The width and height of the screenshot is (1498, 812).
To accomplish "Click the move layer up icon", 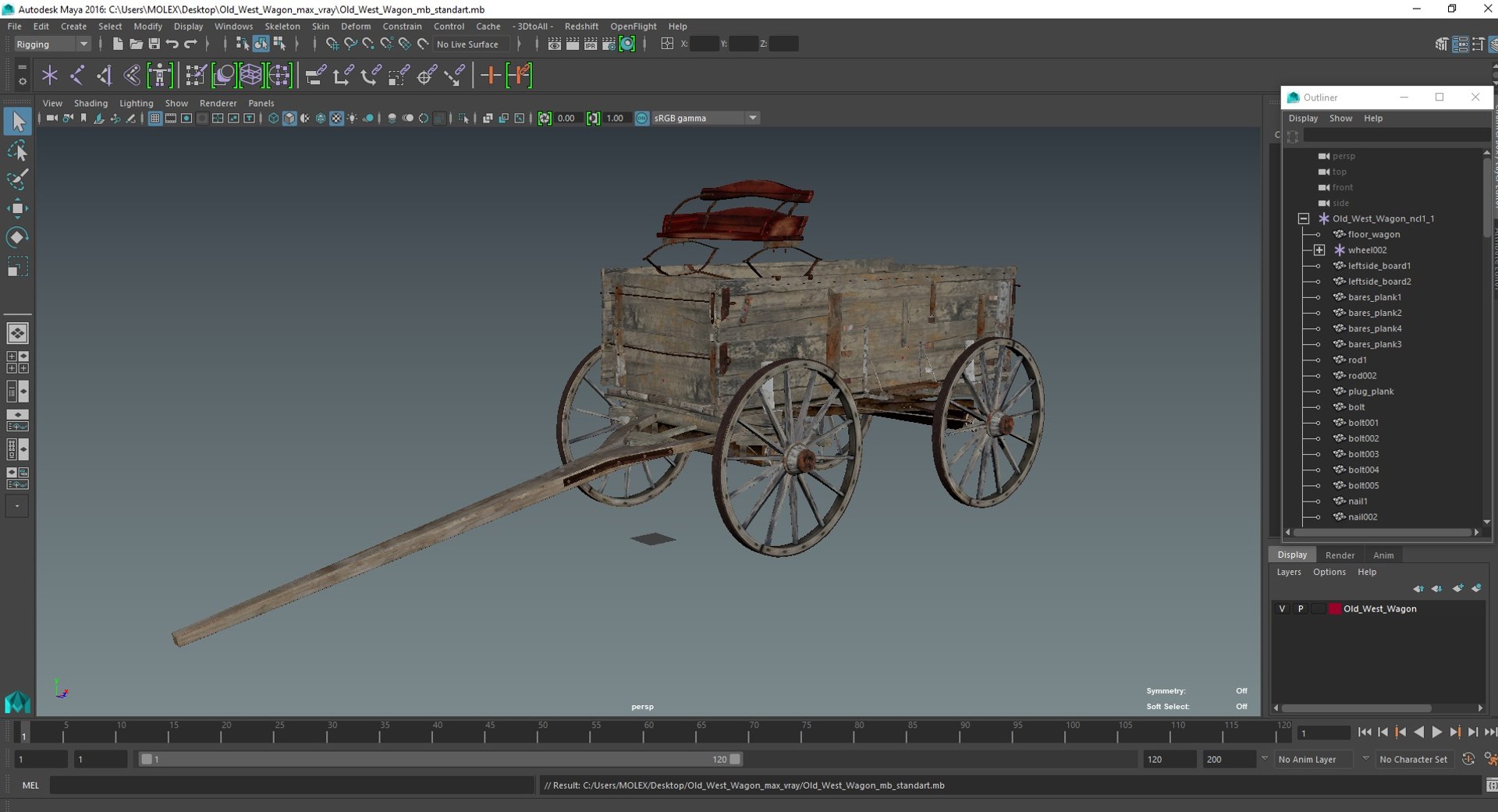I will pos(1418,589).
